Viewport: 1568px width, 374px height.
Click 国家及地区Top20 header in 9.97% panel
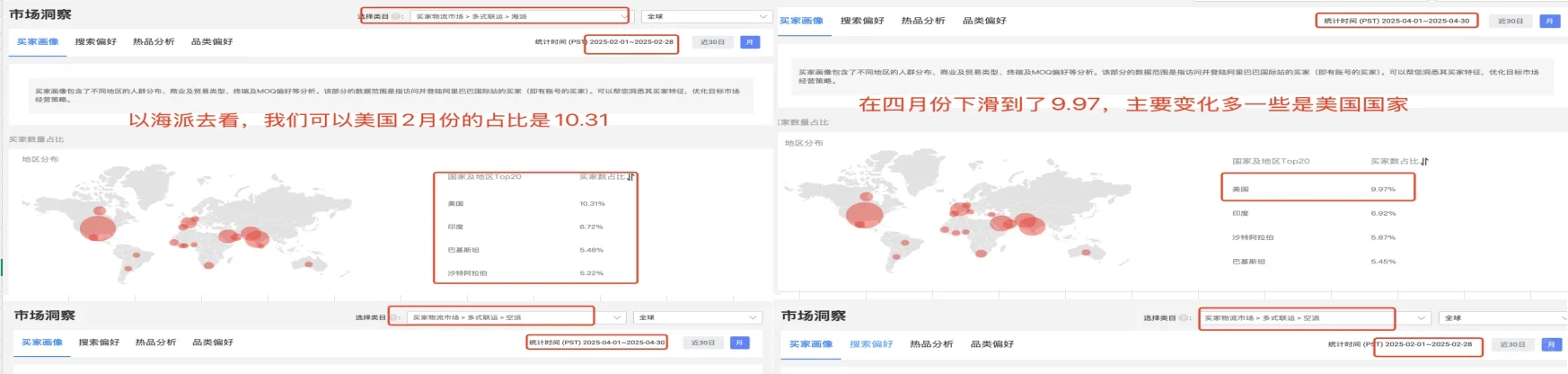click(1271, 162)
